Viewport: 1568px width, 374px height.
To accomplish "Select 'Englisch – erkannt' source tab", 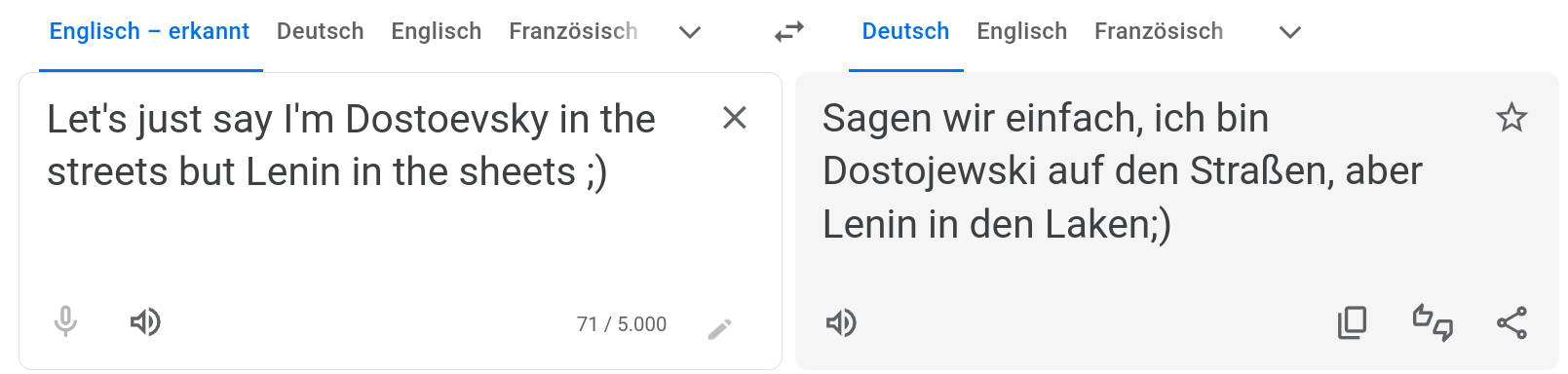I will 150,32.
